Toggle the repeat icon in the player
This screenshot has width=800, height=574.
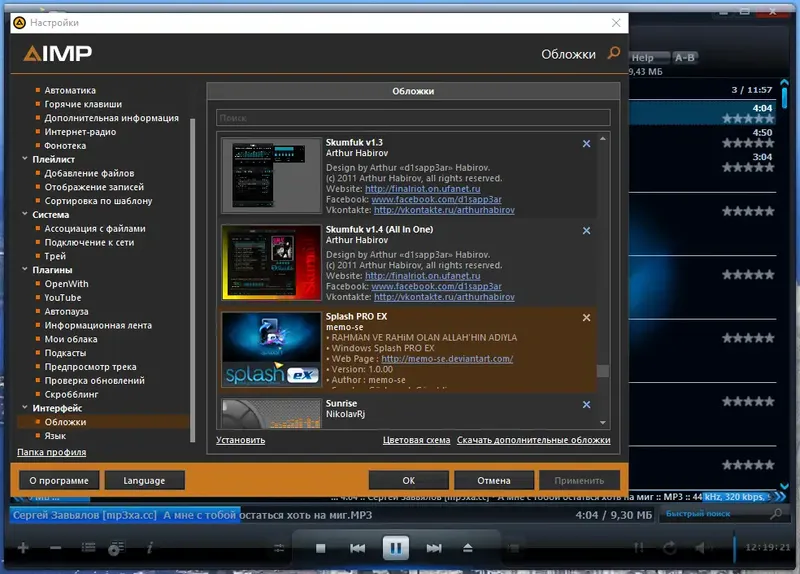[x=669, y=548]
